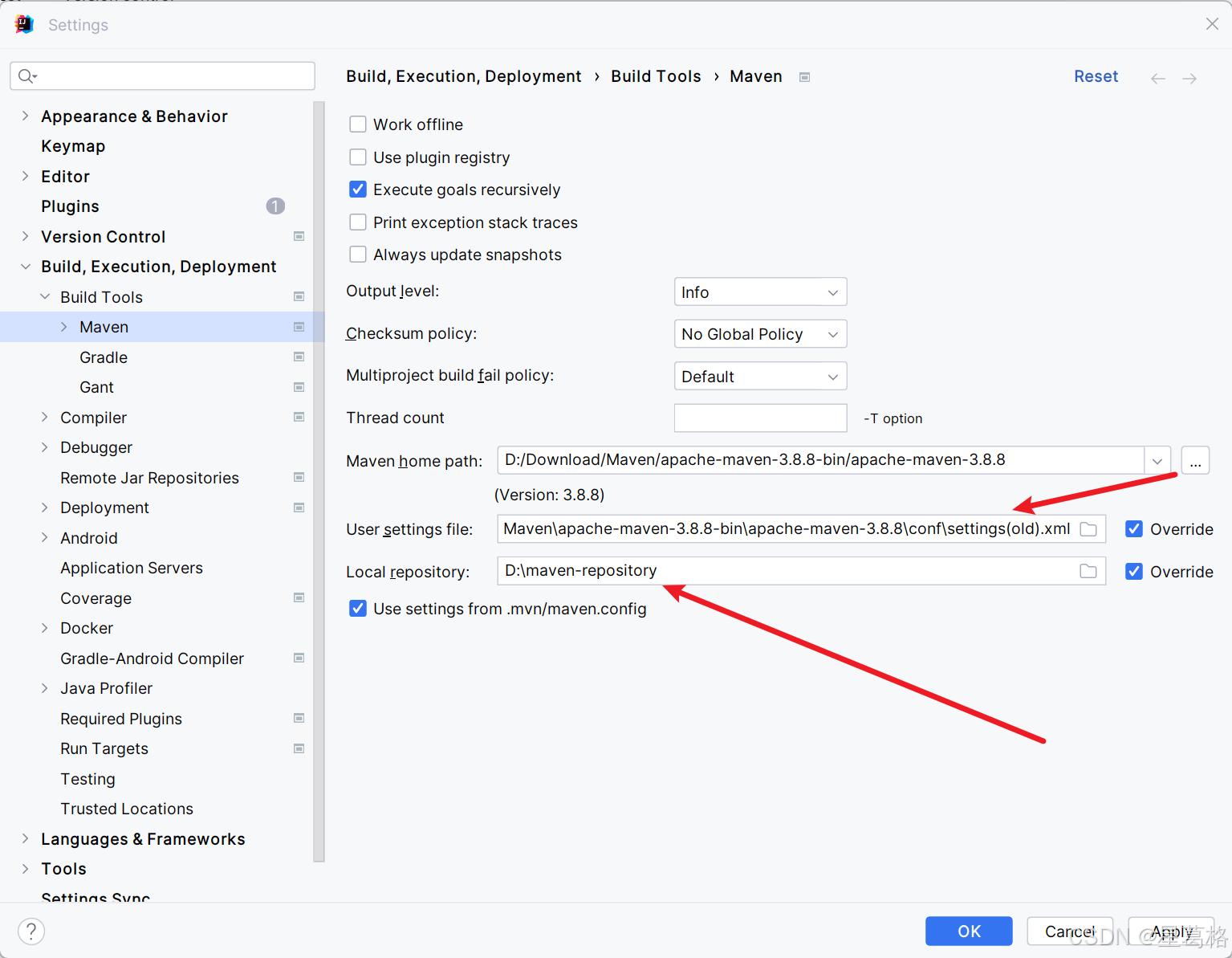Click project-level icon on Version Control row
Image resolution: width=1232 pixels, height=958 pixels.
coord(299,236)
